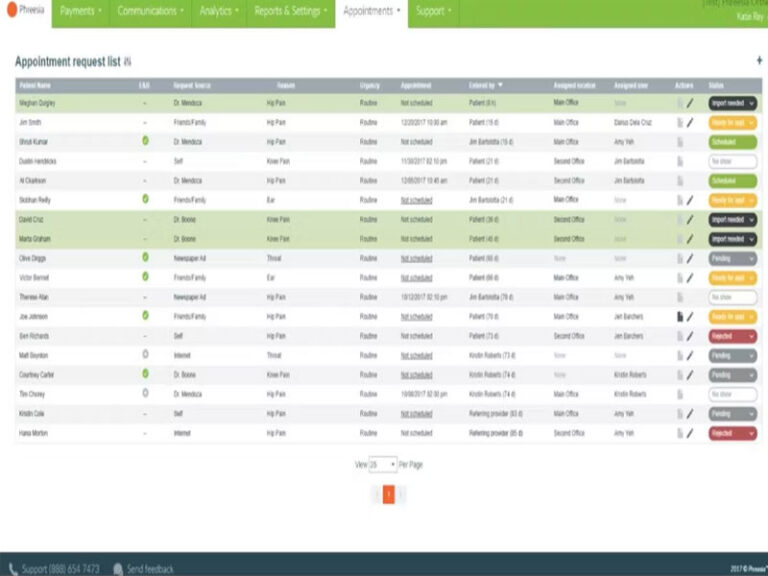Viewport: 768px width, 576px height.
Task: Open the Communications menu
Action: tap(150, 11)
